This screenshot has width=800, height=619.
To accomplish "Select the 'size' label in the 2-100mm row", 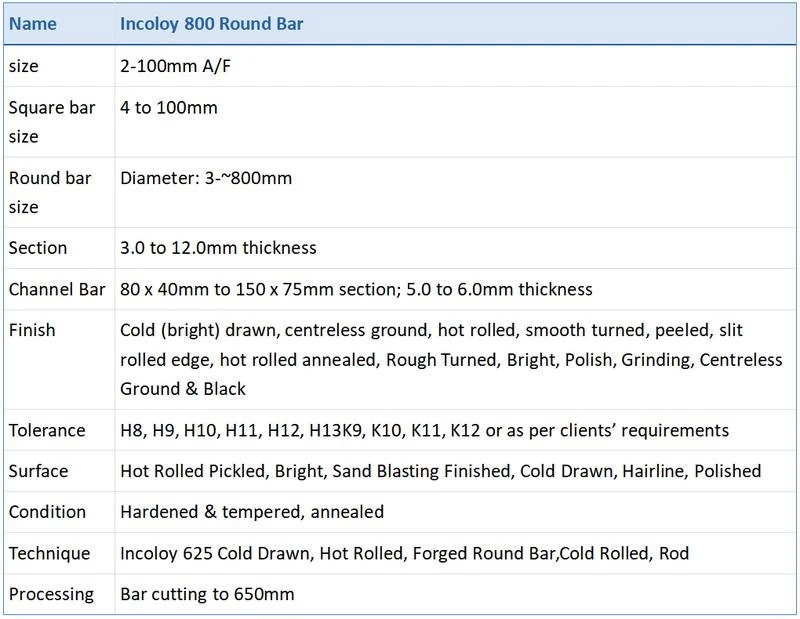I will coord(23,66).
